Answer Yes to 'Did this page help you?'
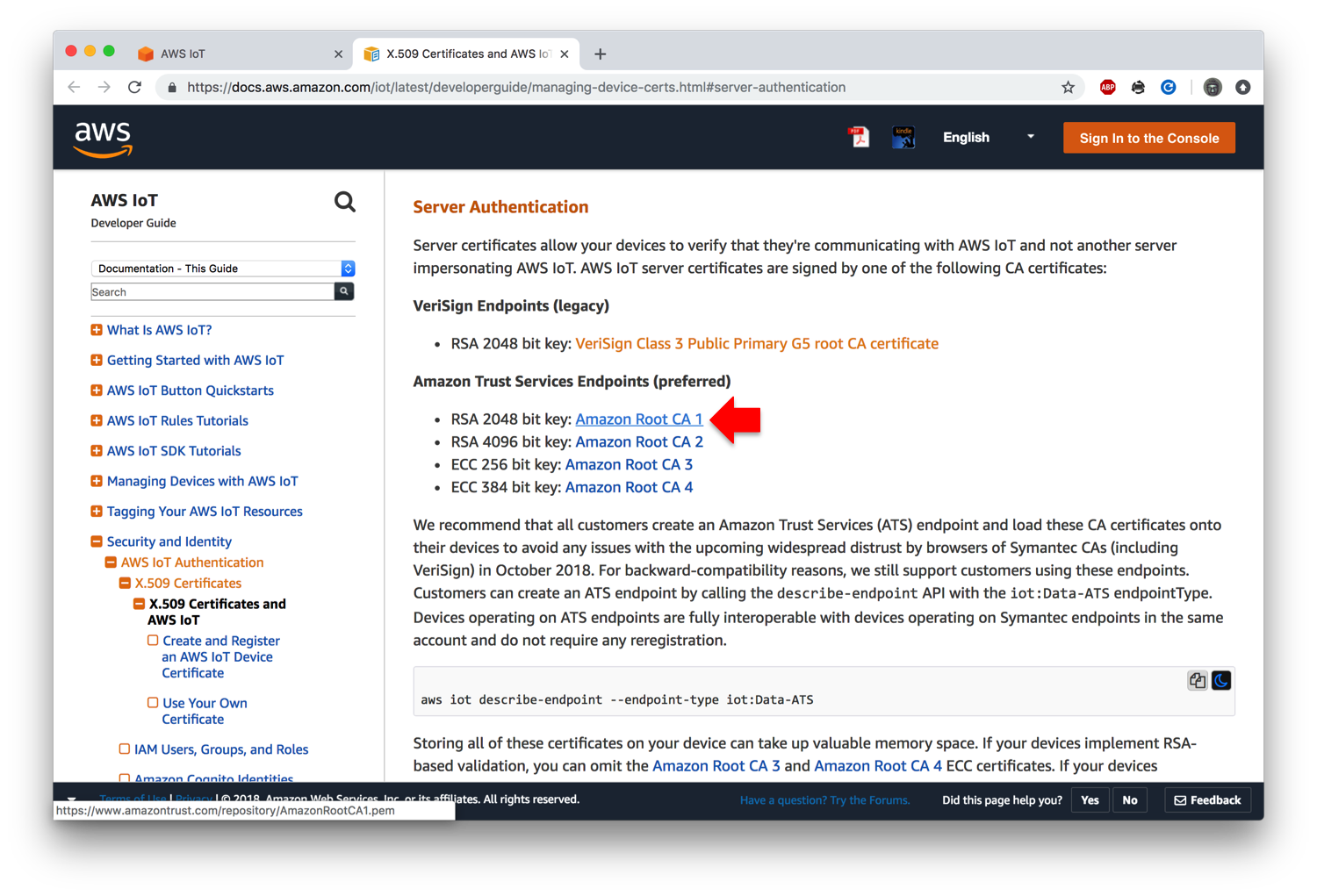The width and height of the screenshot is (1317, 896). point(1090,799)
